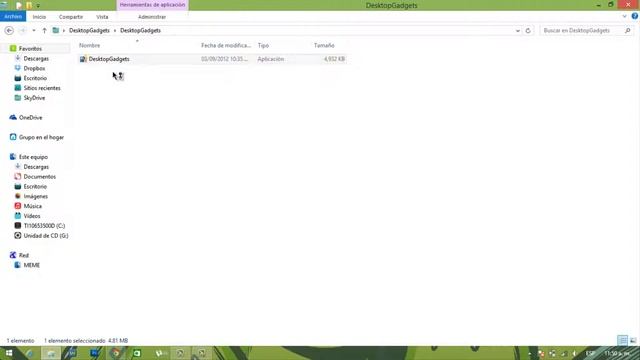Image resolution: width=640 pixels, height=360 pixels.
Task: Open SkyDrive in sidebar
Action: pyautogui.click(x=34, y=98)
